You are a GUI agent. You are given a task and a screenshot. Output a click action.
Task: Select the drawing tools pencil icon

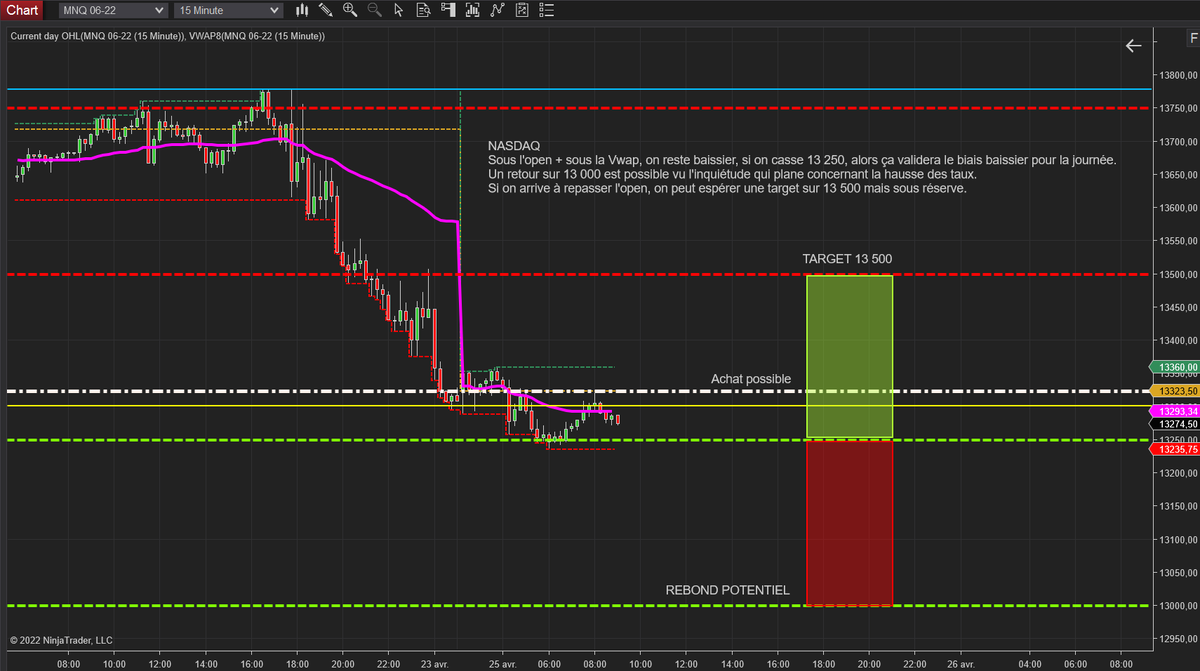click(325, 10)
